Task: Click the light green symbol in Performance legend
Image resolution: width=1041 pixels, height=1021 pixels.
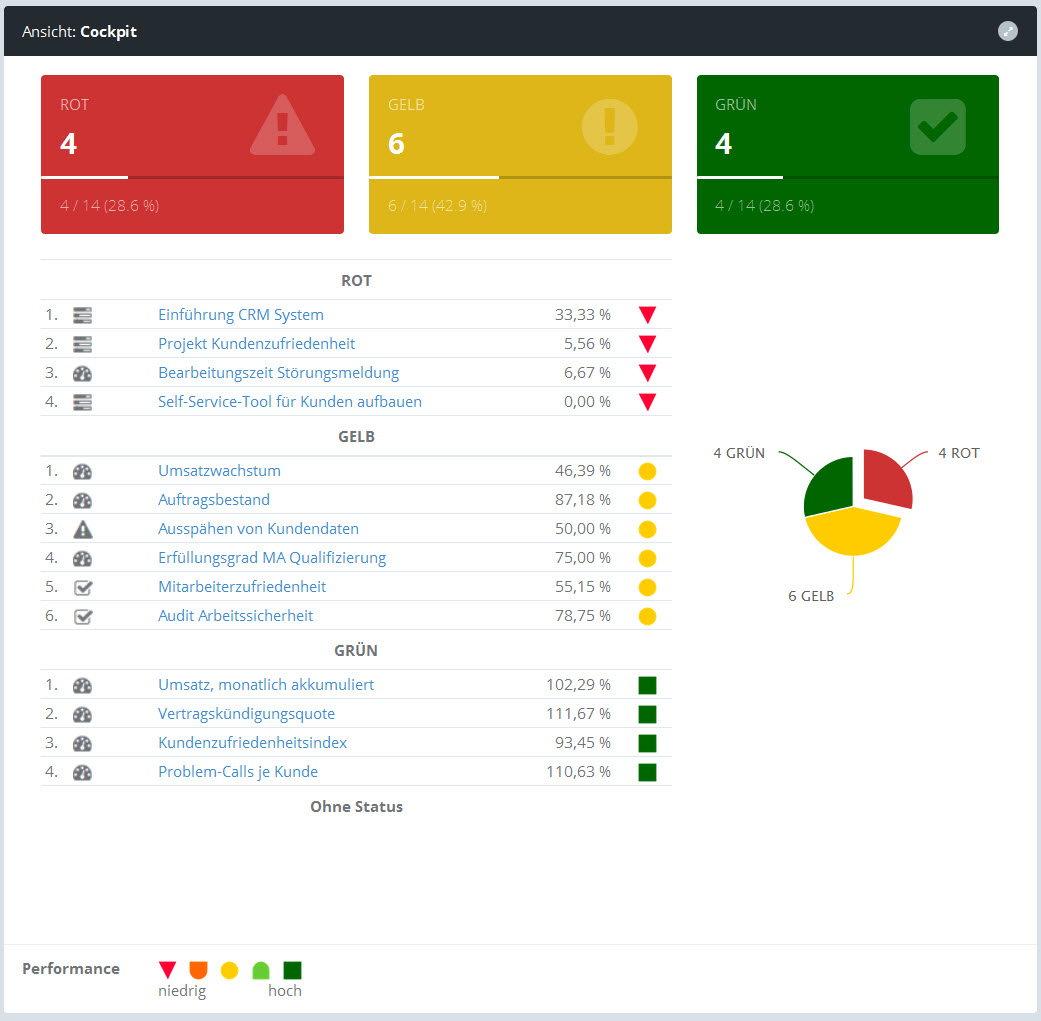Action: click(261, 969)
